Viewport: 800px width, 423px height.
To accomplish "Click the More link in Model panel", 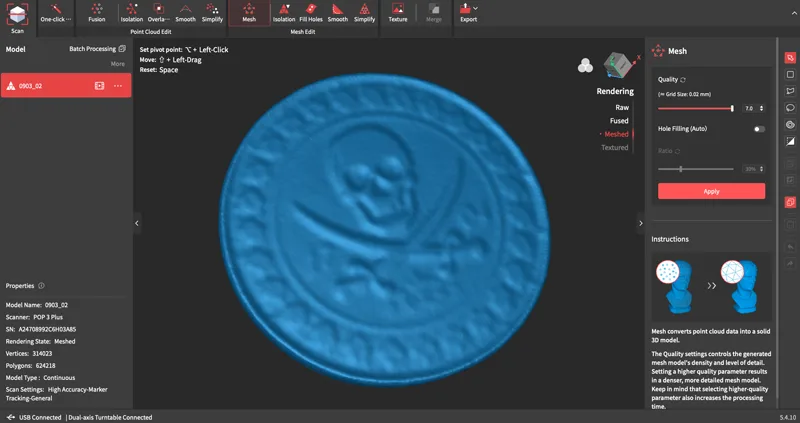I will click(x=118, y=64).
